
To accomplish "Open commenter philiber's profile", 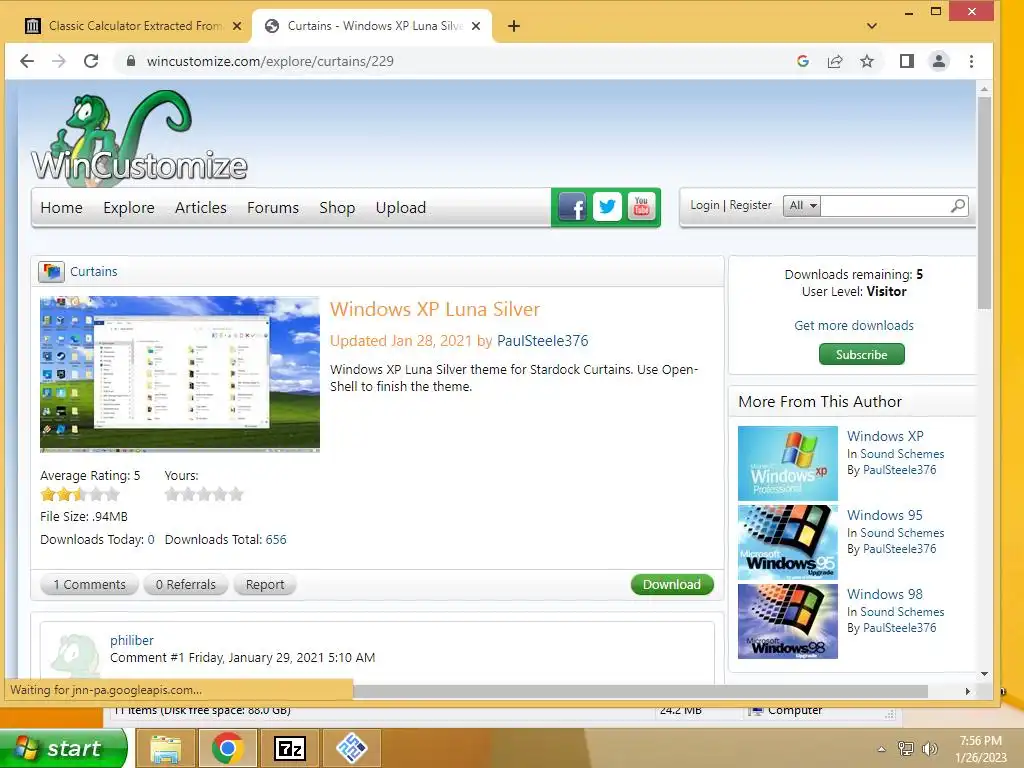I will pos(131,640).
